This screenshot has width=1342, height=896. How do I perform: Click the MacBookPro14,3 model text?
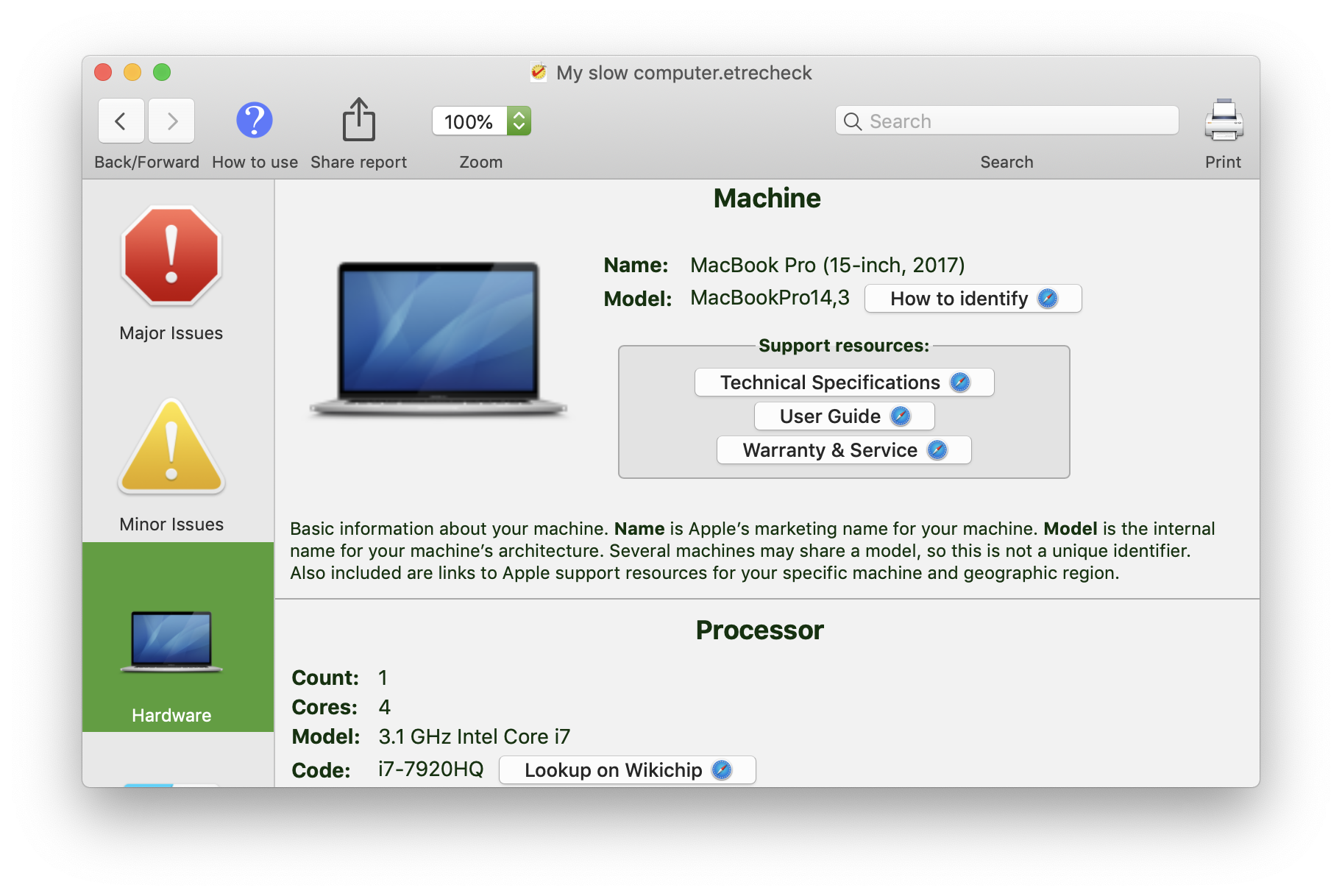coord(770,298)
